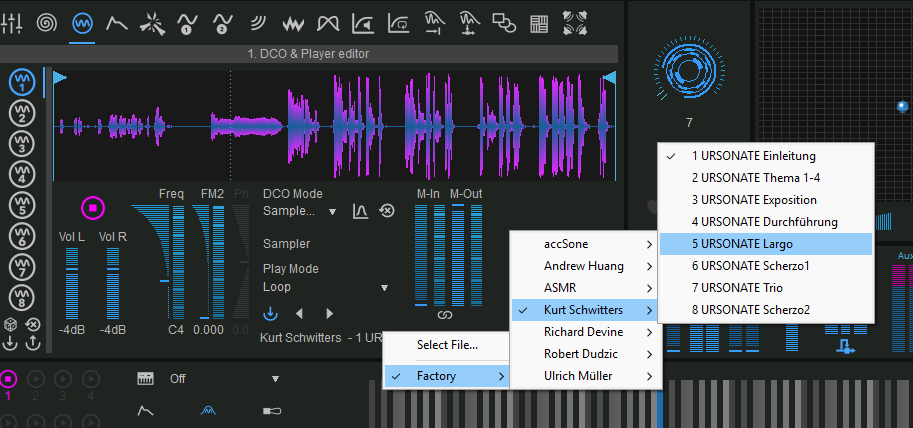The height and width of the screenshot is (428, 913).
Task: Click the dice randomize icon
Action: click(x=11, y=325)
